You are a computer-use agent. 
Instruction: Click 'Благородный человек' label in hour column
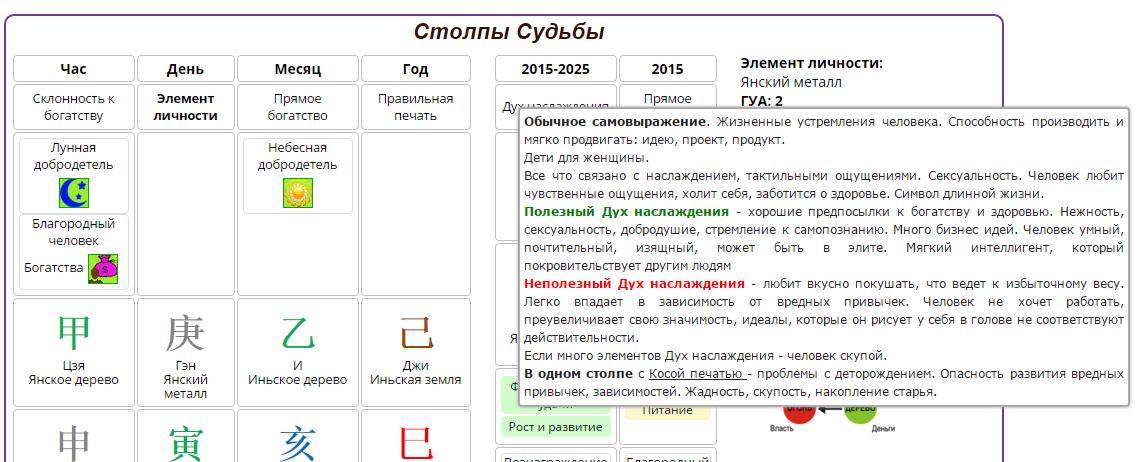[74, 232]
